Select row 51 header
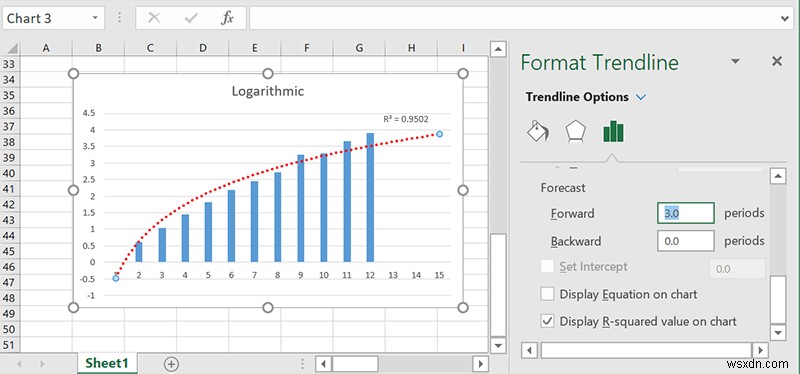This screenshot has width=800, height=374. tap(10, 345)
